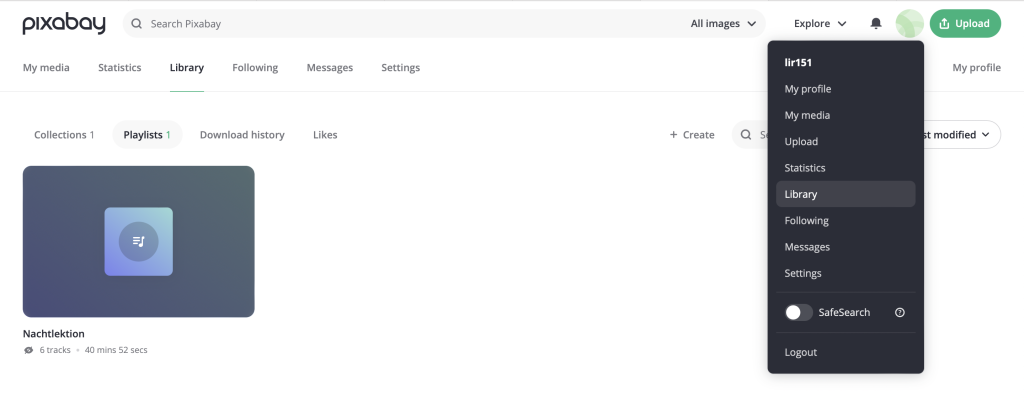
Task: Click the Nachtlektion playlist title
Action: click(54, 333)
